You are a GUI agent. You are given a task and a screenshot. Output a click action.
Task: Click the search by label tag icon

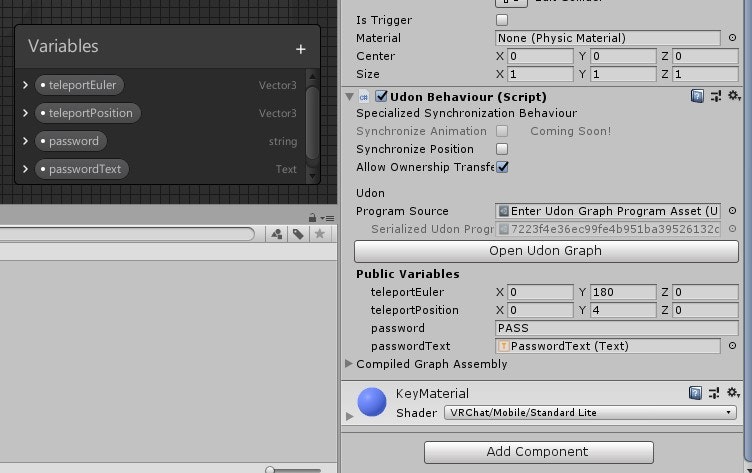[x=298, y=234]
